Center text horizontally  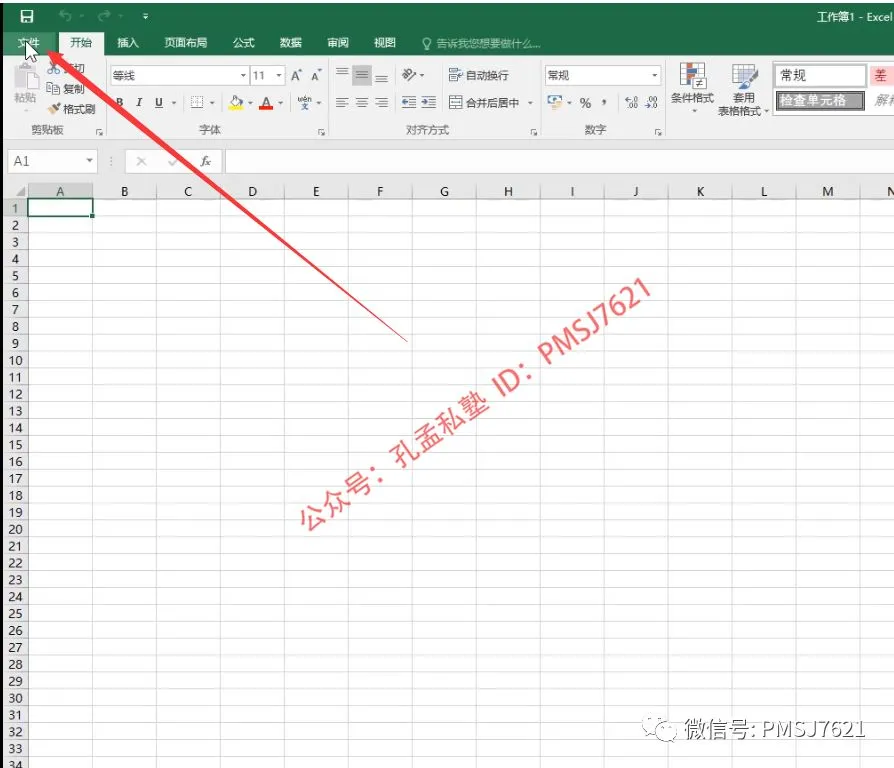click(361, 103)
